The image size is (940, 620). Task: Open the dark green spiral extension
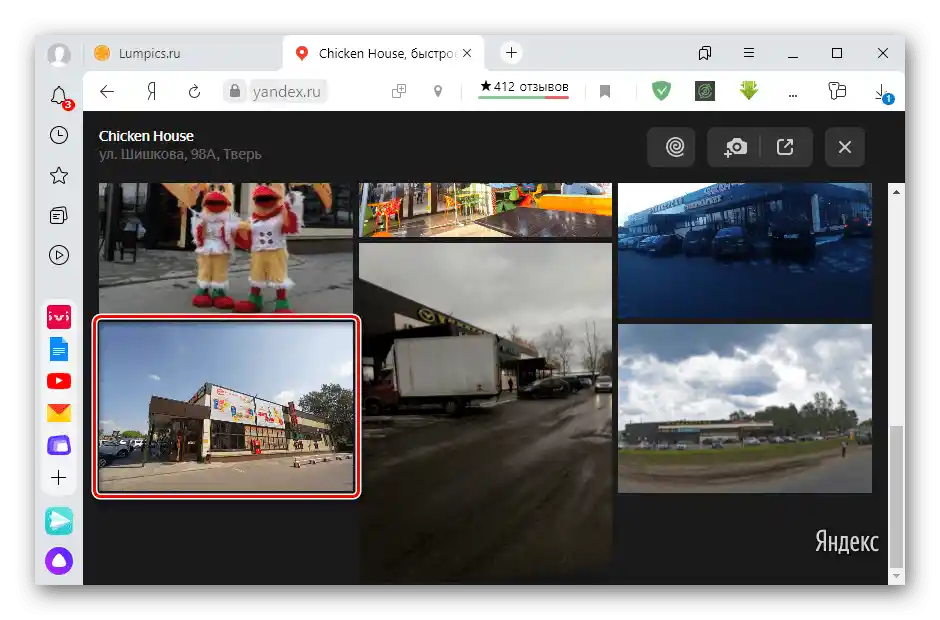[x=705, y=91]
